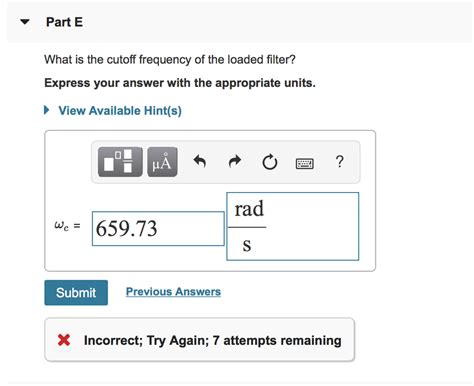Viewport: 474px width, 386px height.
Task: Open the units symbols µÅ palette
Action: (x=162, y=162)
